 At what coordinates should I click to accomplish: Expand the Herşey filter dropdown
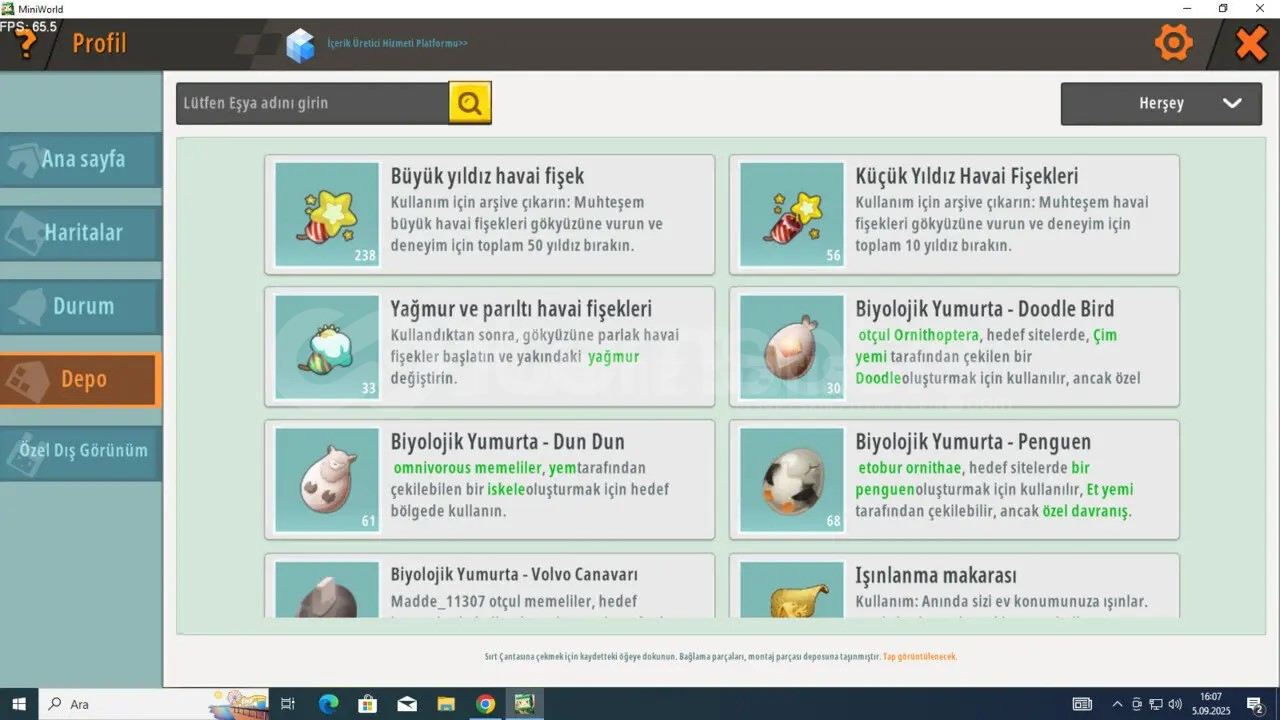pyautogui.click(x=1161, y=103)
